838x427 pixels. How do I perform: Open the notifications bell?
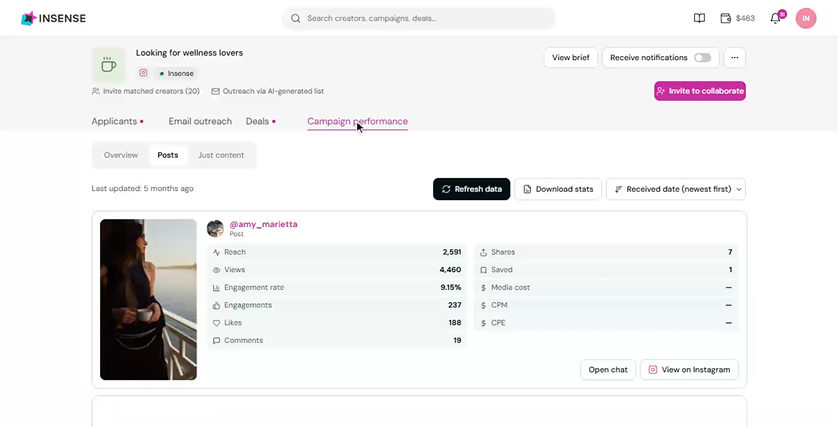pyautogui.click(x=775, y=18)
